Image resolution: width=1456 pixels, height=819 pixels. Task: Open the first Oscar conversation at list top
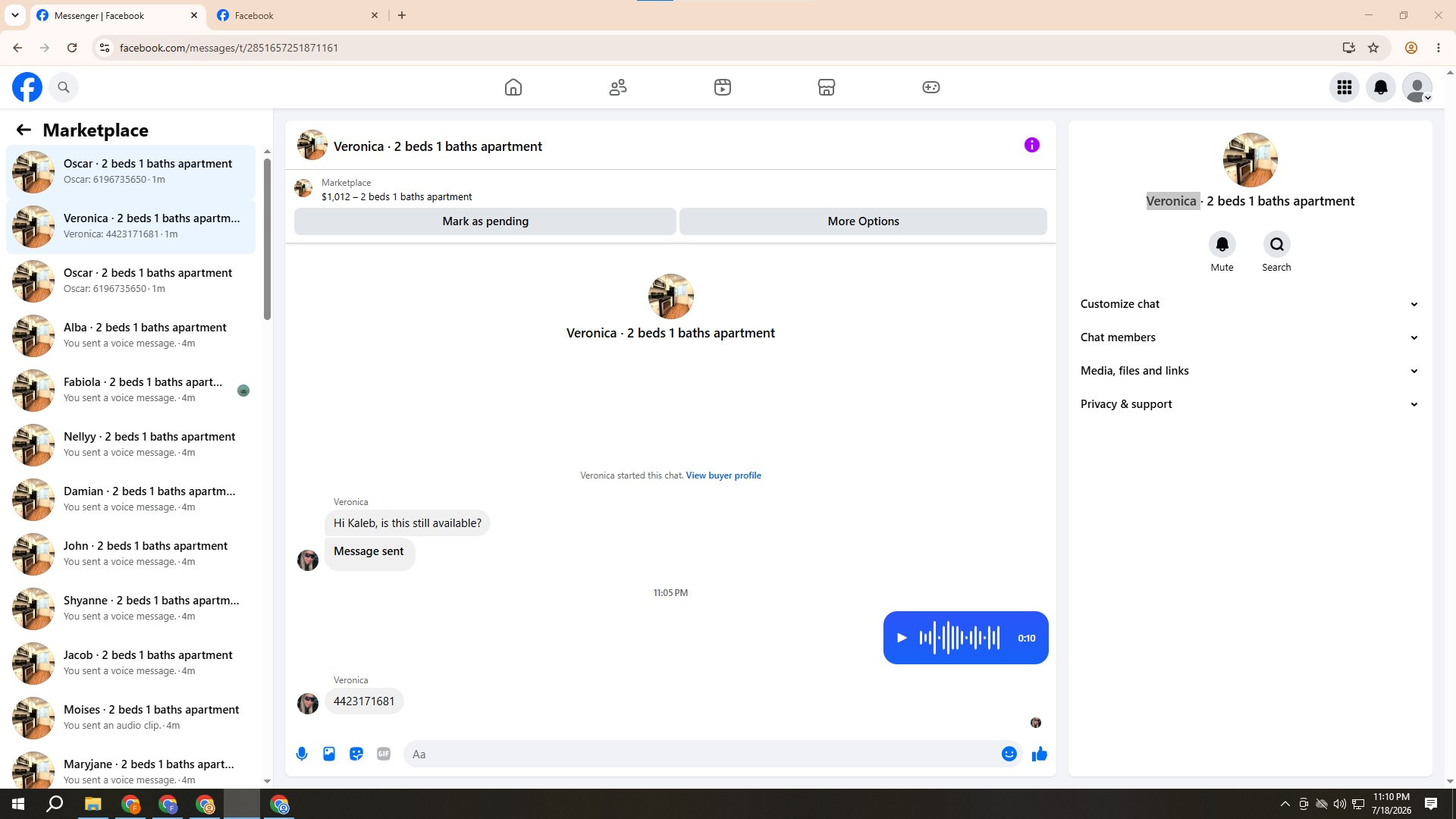click(130, 171)
